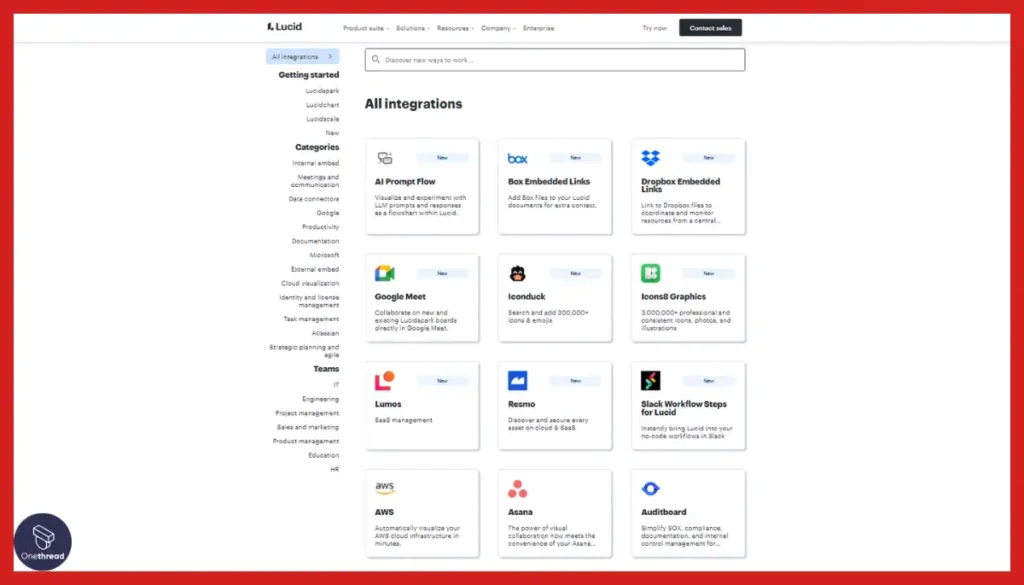Open the Resmo card title
1024x585 pixels.
click(x=522, y=404)
